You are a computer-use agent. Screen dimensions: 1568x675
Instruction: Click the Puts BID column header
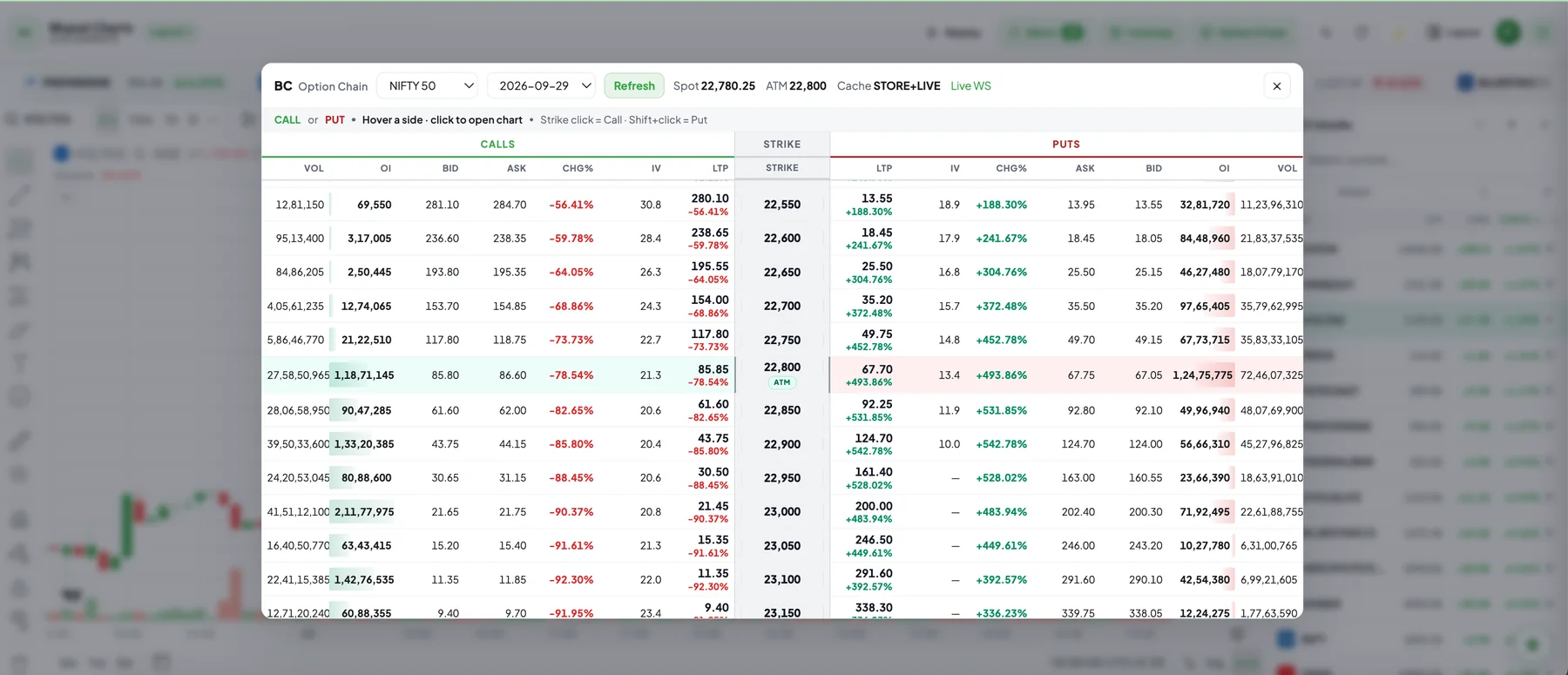click(1154, 168)
